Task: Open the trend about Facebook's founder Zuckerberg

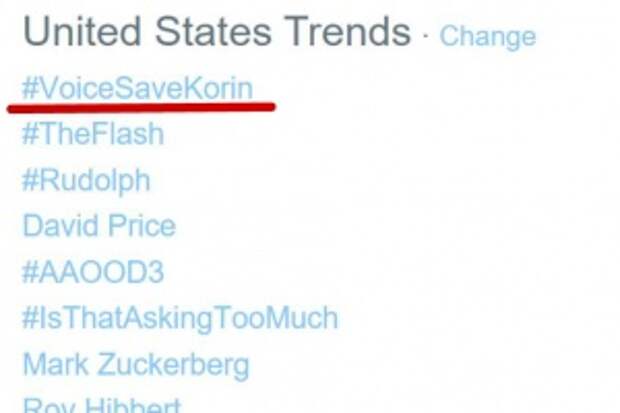Action: pos(136,365)
